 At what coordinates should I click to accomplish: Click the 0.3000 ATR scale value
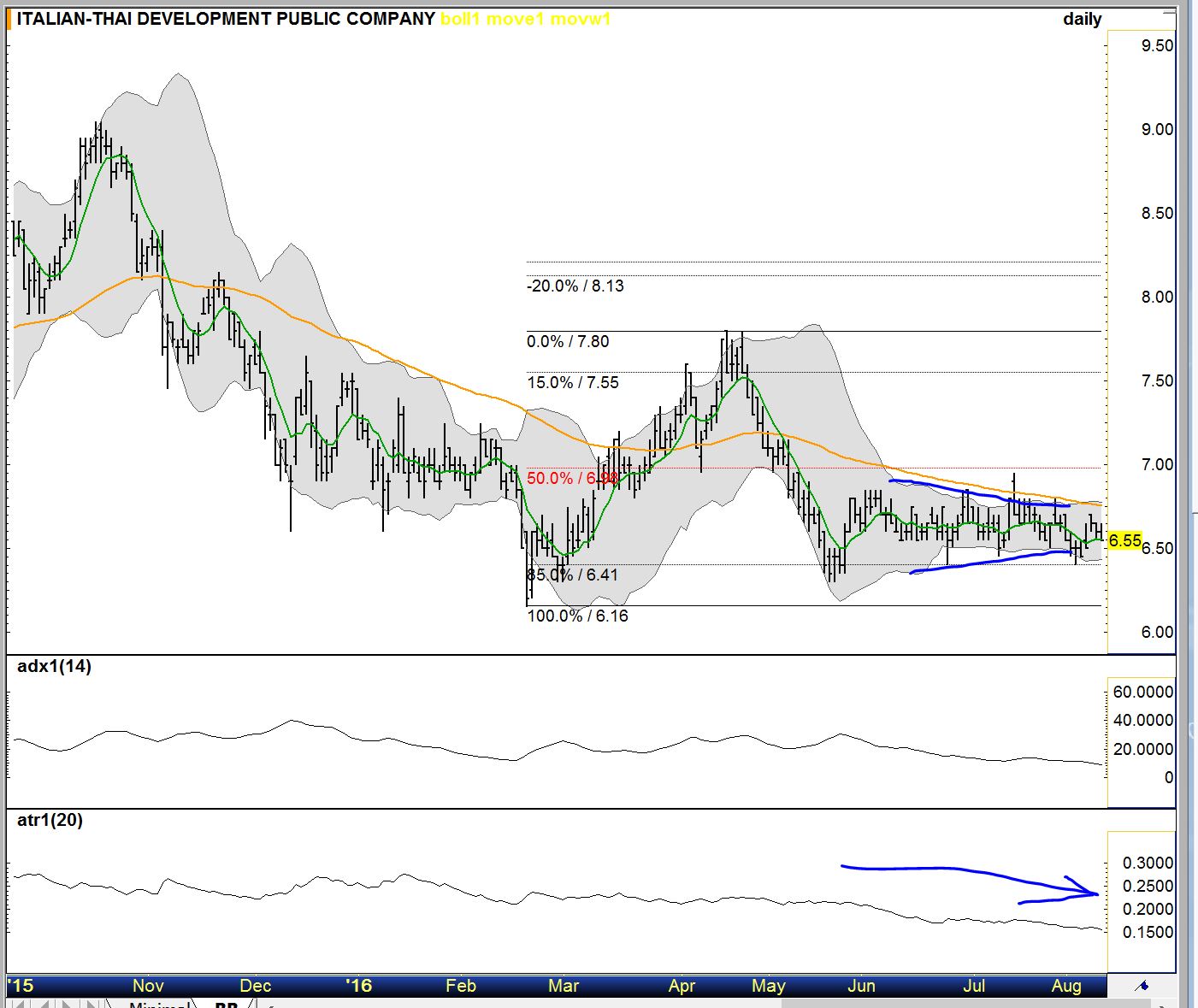click(x=1148, y=863)
